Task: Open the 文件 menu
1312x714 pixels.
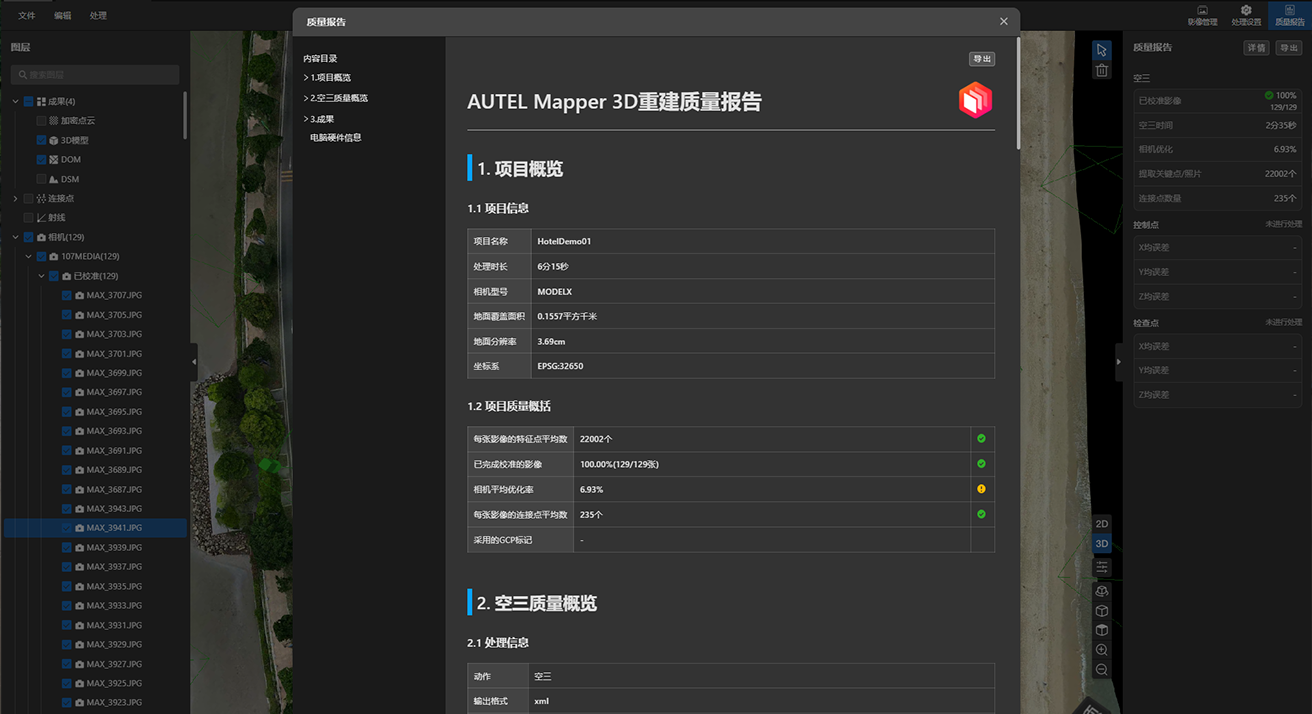Action: 27,16
